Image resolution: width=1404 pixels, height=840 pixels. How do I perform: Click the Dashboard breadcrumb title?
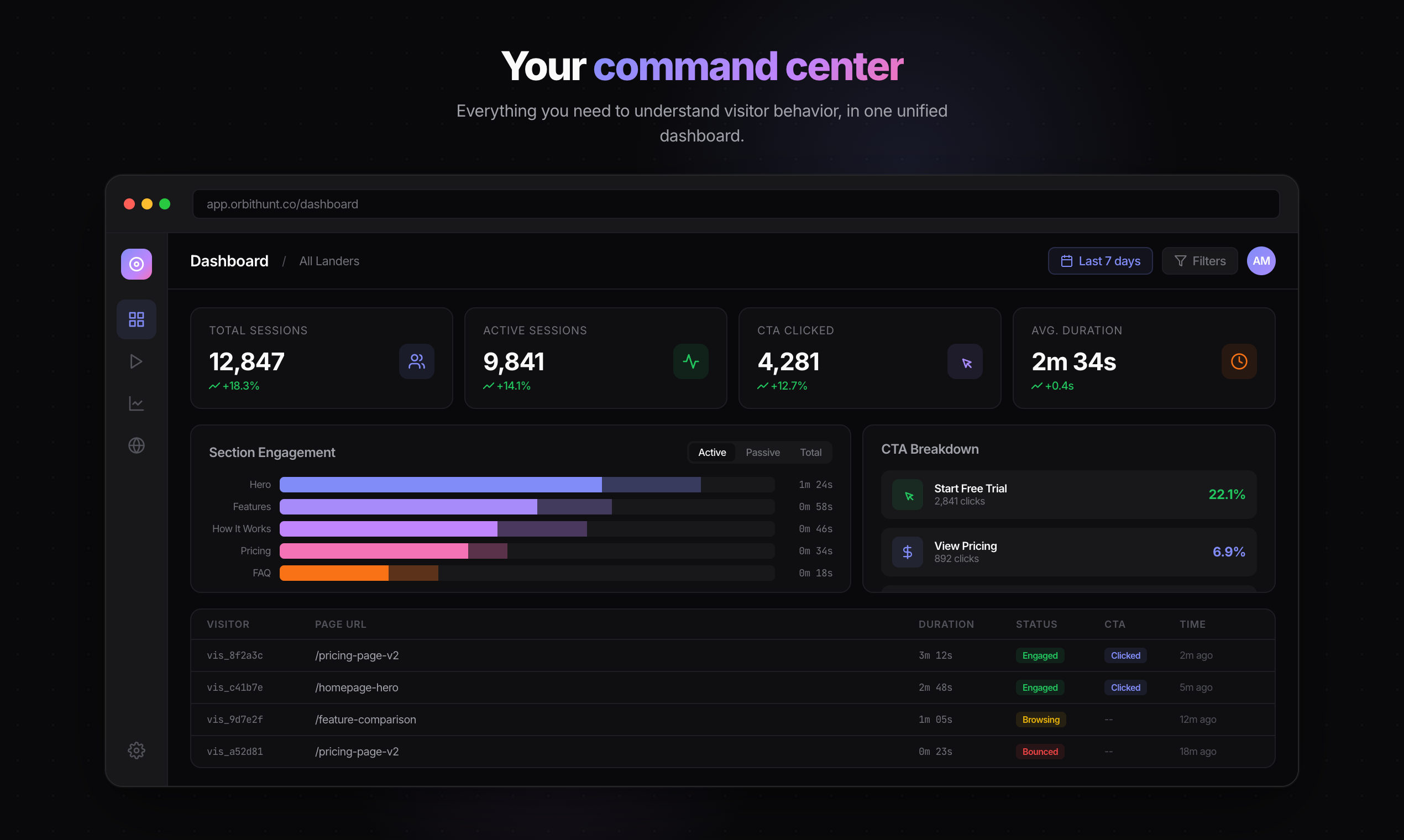tap(229, 261)
